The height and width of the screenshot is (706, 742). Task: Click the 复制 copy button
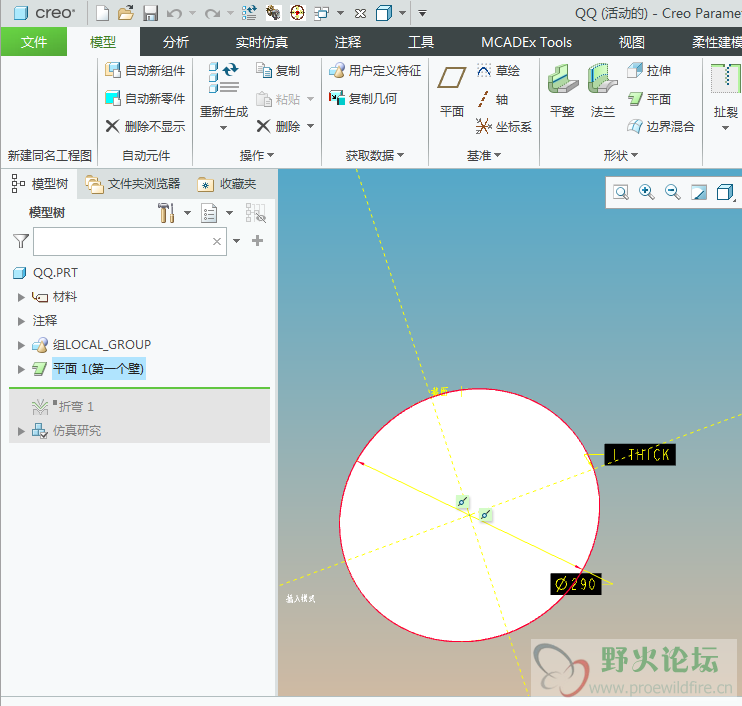pos(278,71)
